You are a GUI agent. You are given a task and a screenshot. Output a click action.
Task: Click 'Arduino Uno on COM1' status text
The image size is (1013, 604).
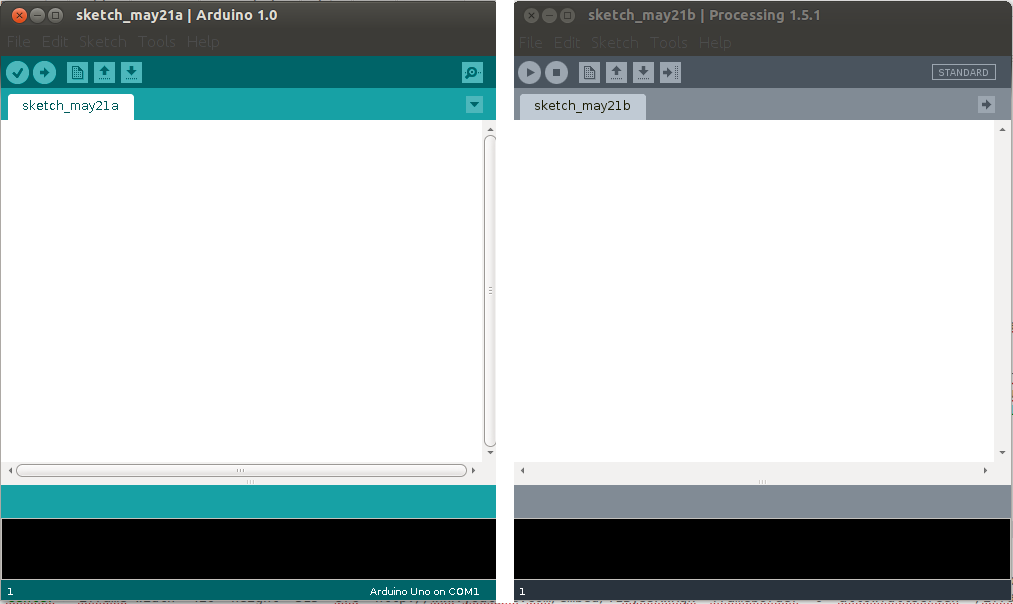[x=424, y=591]
